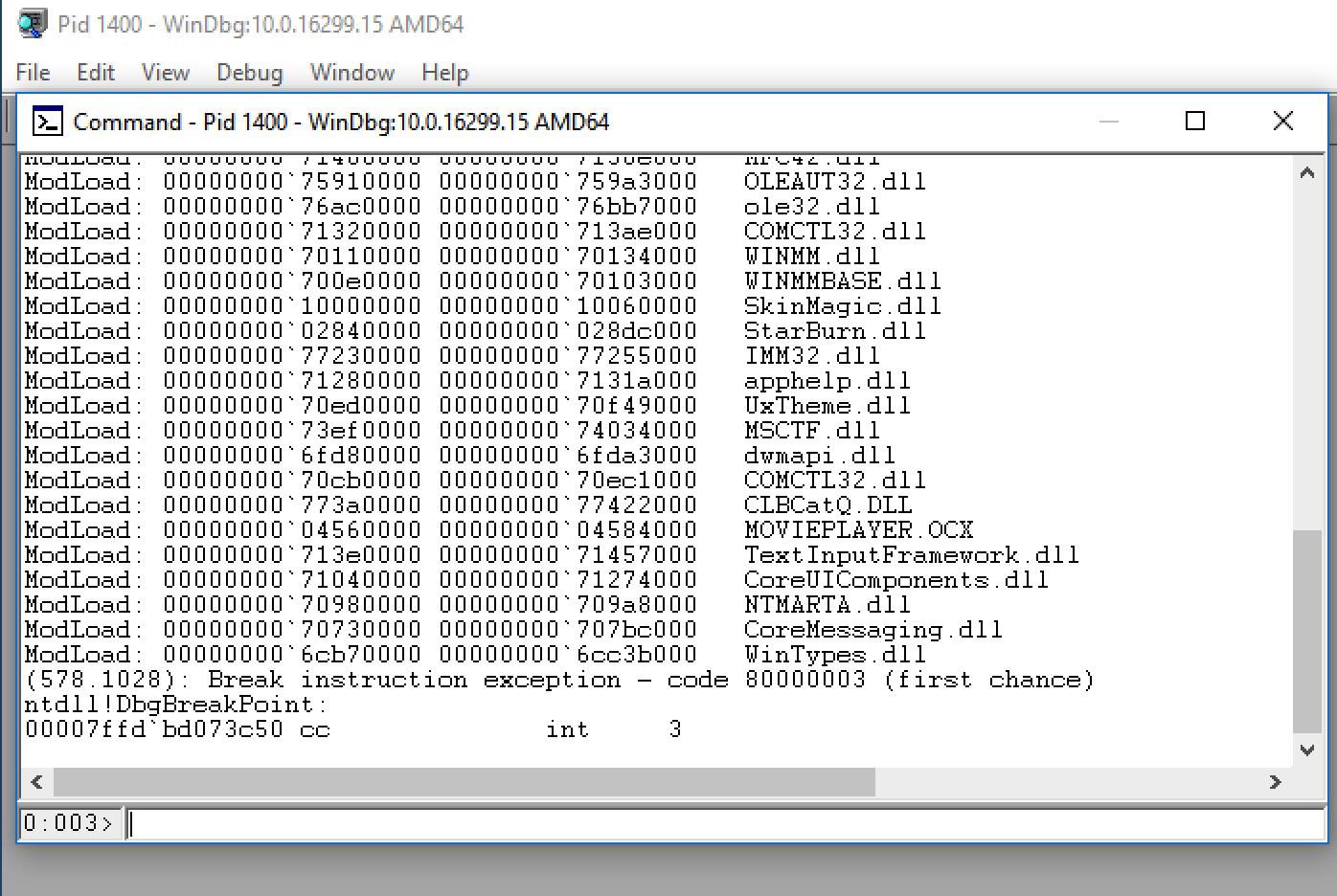1337x896 pixels.
Task: Click the WINMMBASE.dll module name
Action: click(x=843, y=281)
